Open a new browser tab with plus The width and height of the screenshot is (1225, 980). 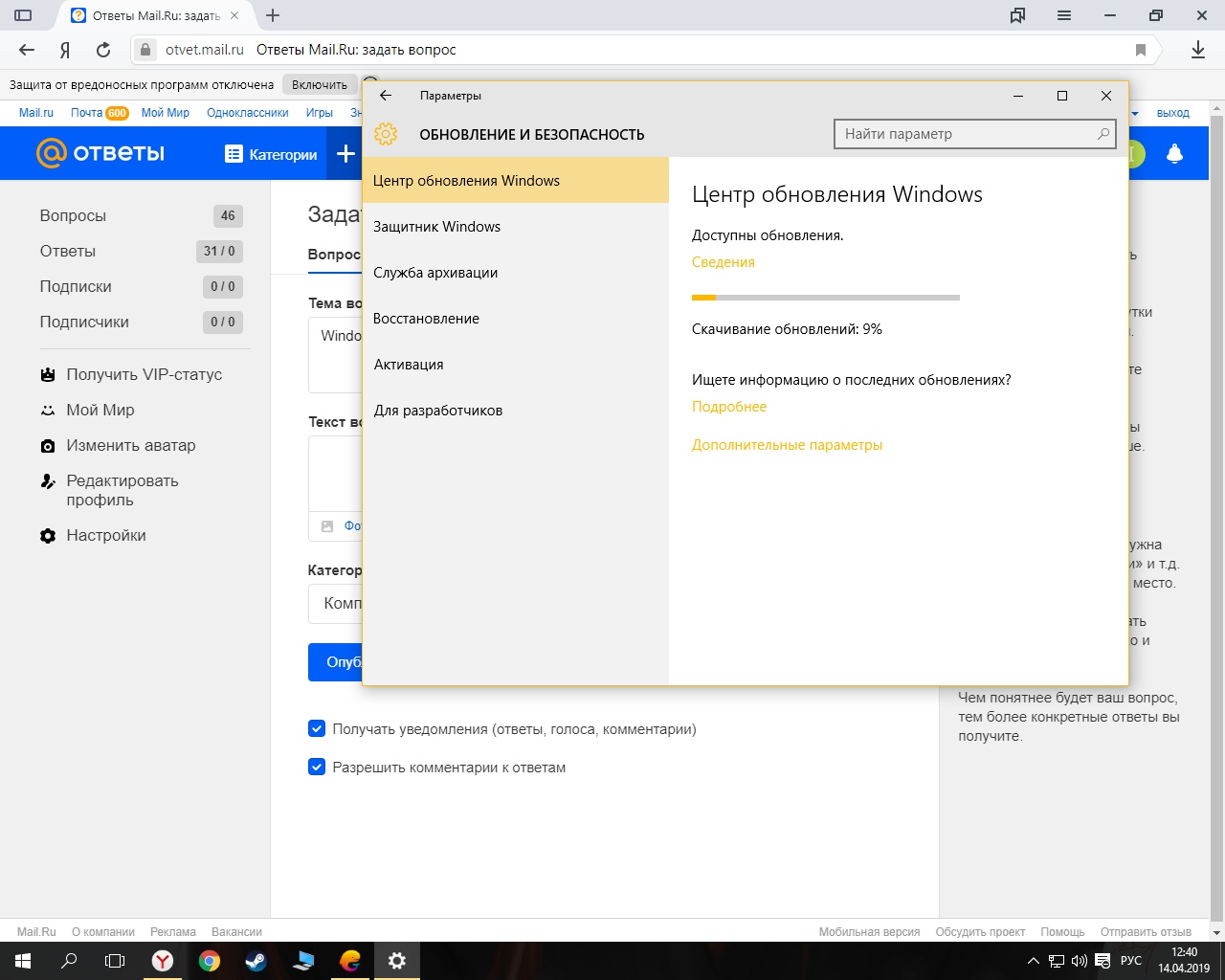coord(273,15)
